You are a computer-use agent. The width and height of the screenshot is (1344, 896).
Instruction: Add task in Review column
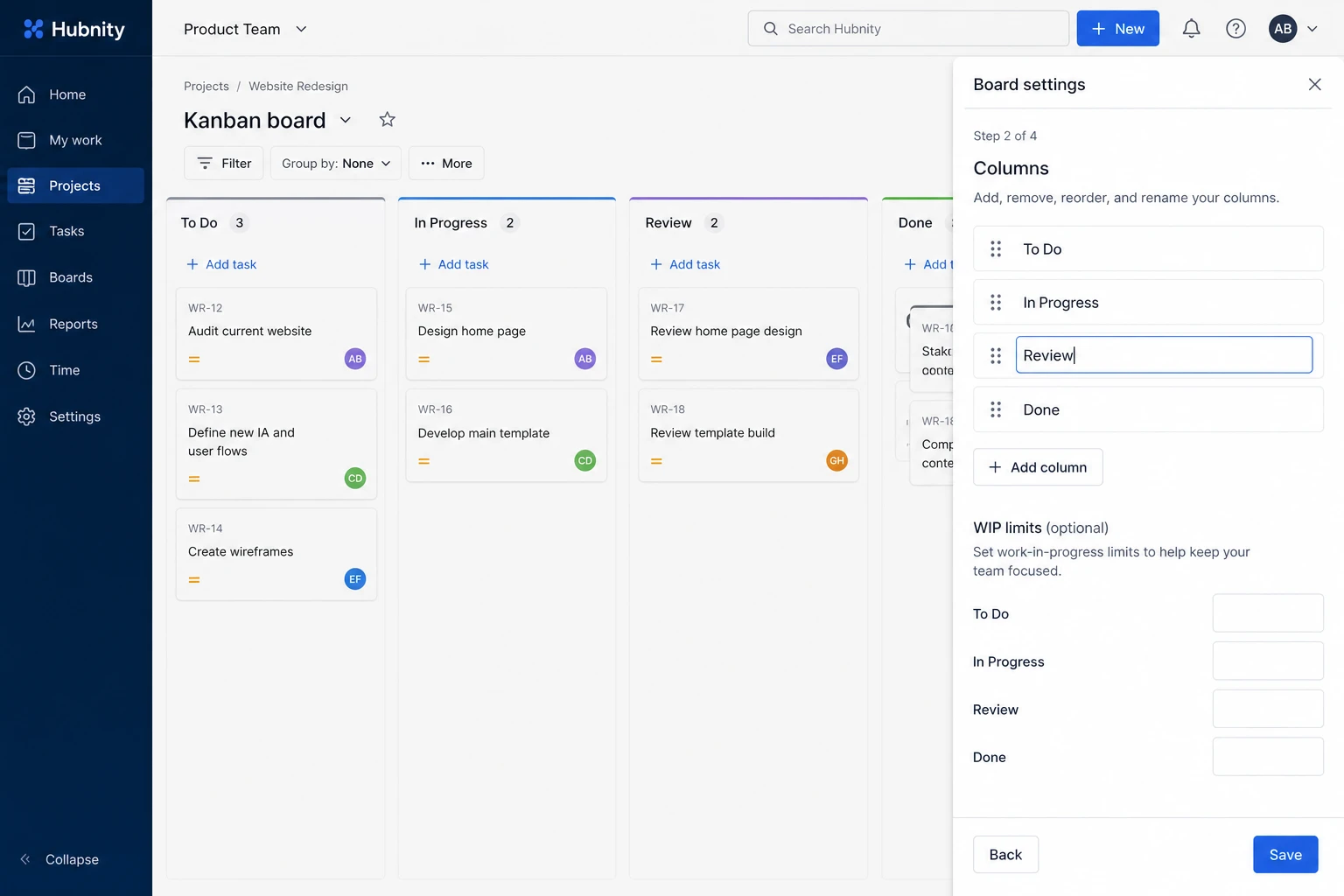pos(685,264)
